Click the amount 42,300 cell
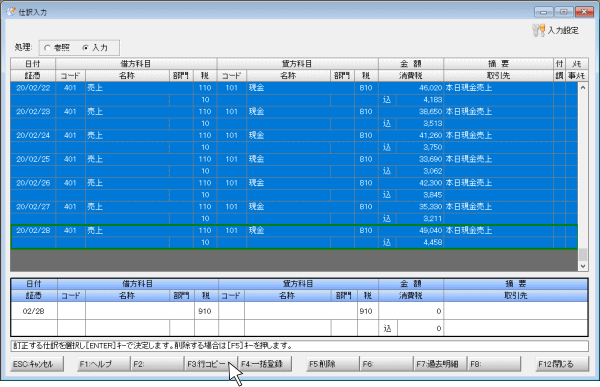 tap(411, 183)
